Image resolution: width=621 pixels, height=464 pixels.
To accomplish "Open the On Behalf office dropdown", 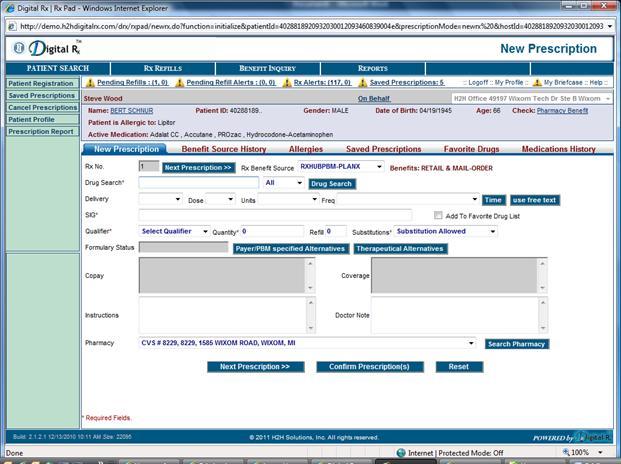I will coord(607,99).
